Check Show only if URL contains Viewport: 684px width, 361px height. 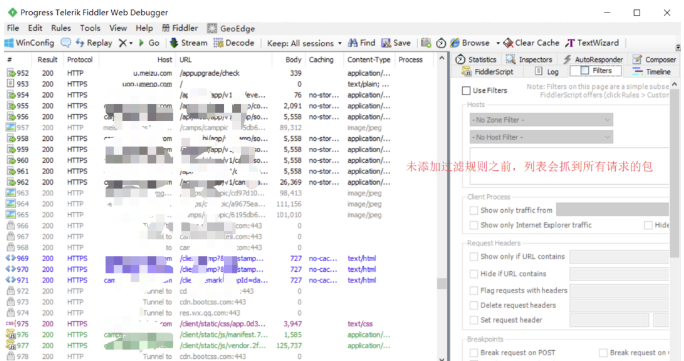(474, 257)
